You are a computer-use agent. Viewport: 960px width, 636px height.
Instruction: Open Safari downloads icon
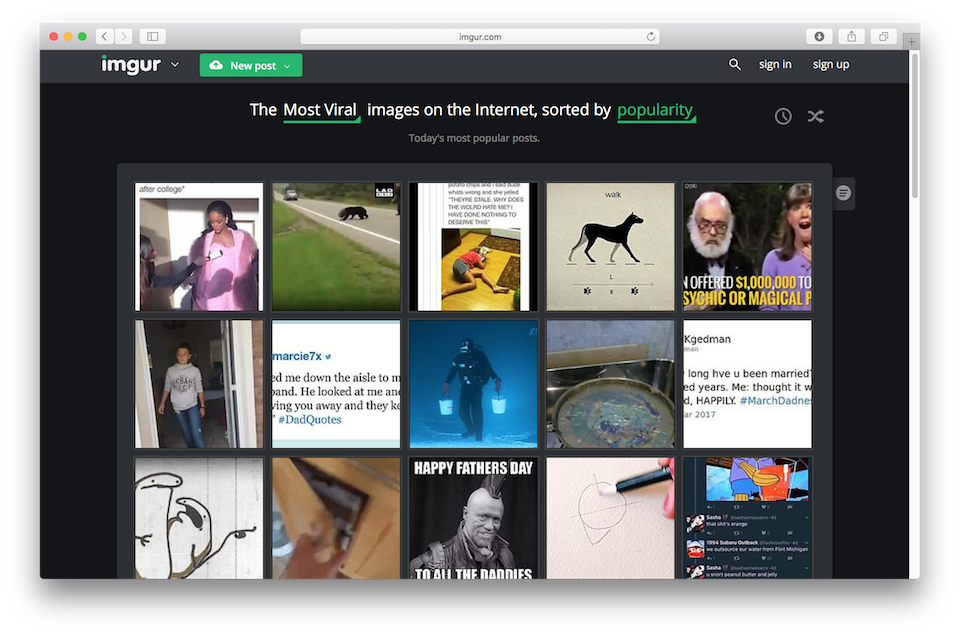coord(819,37)
